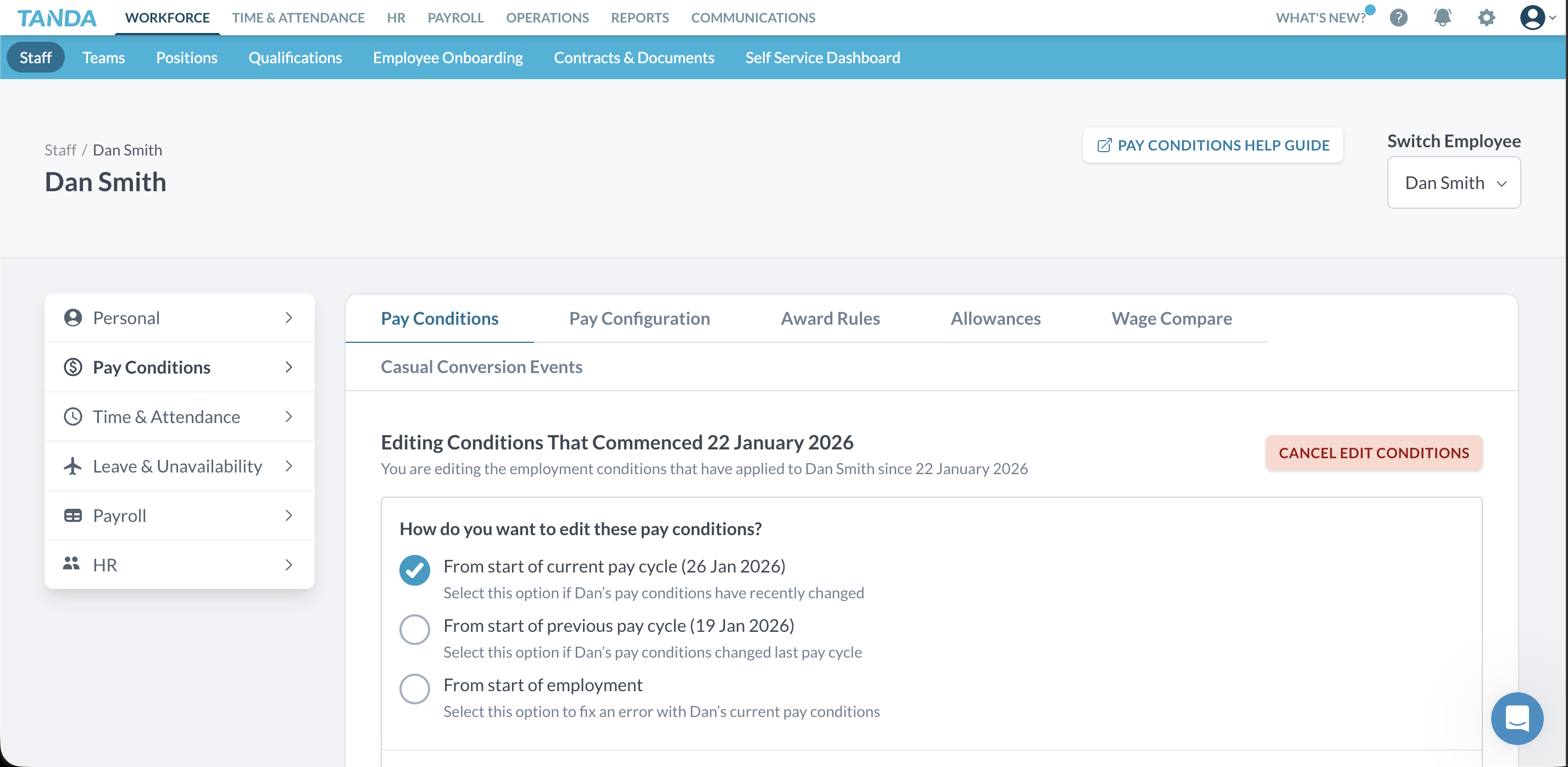Viewport: 1568px width, 767px height.
Task: Click the help question mark icon
Action: point(1398,18)
